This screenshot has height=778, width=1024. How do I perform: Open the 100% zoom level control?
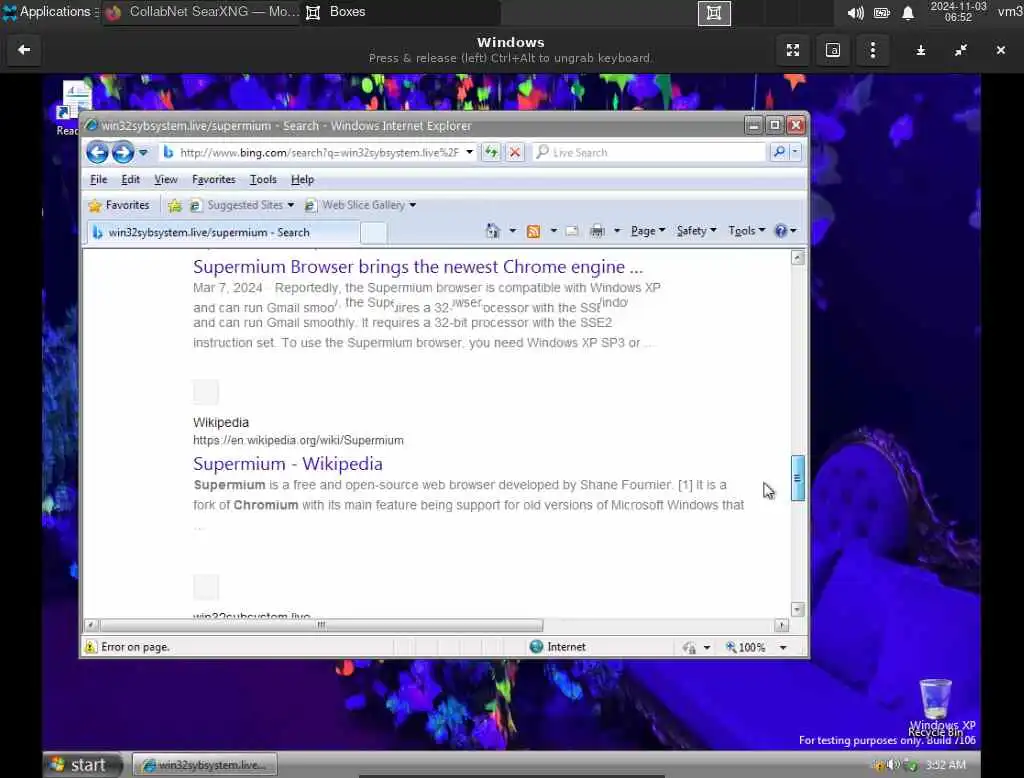tap(746, 647)
